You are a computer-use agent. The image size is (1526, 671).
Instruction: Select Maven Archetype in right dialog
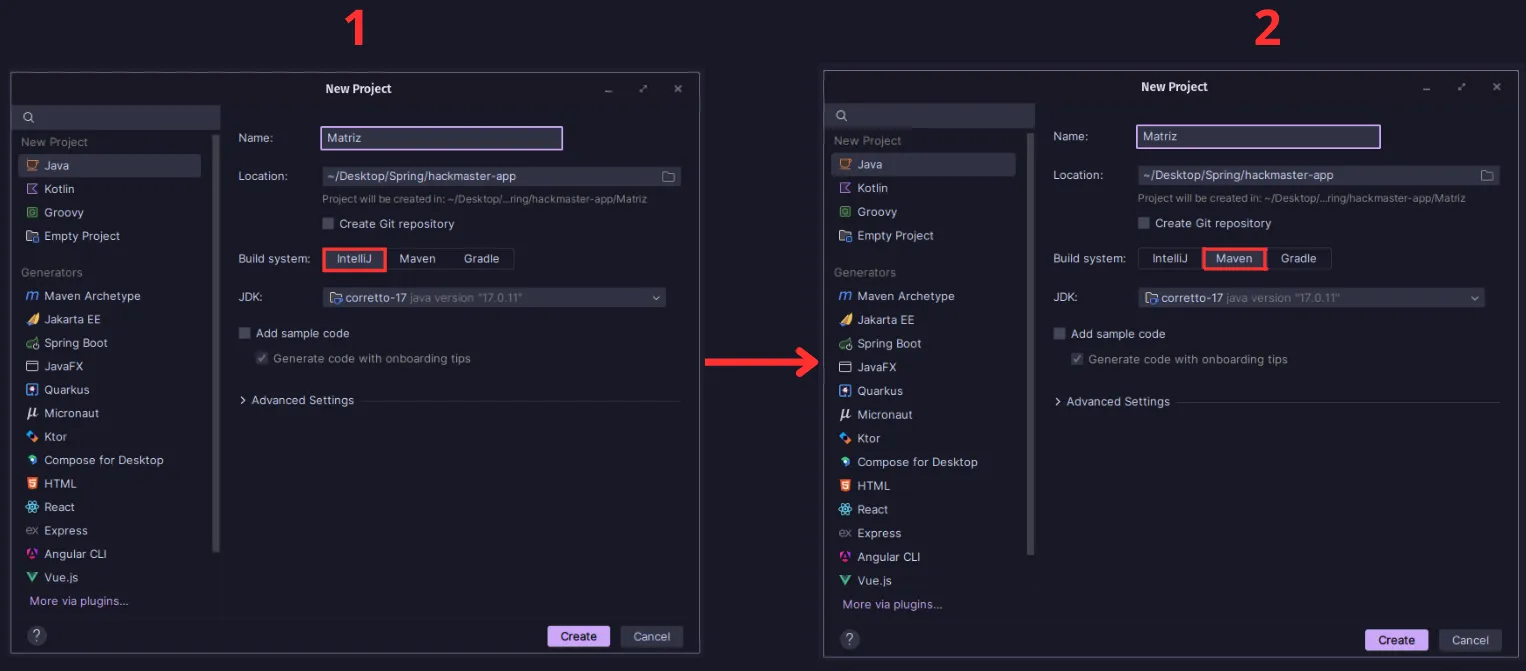click(923, 297)
